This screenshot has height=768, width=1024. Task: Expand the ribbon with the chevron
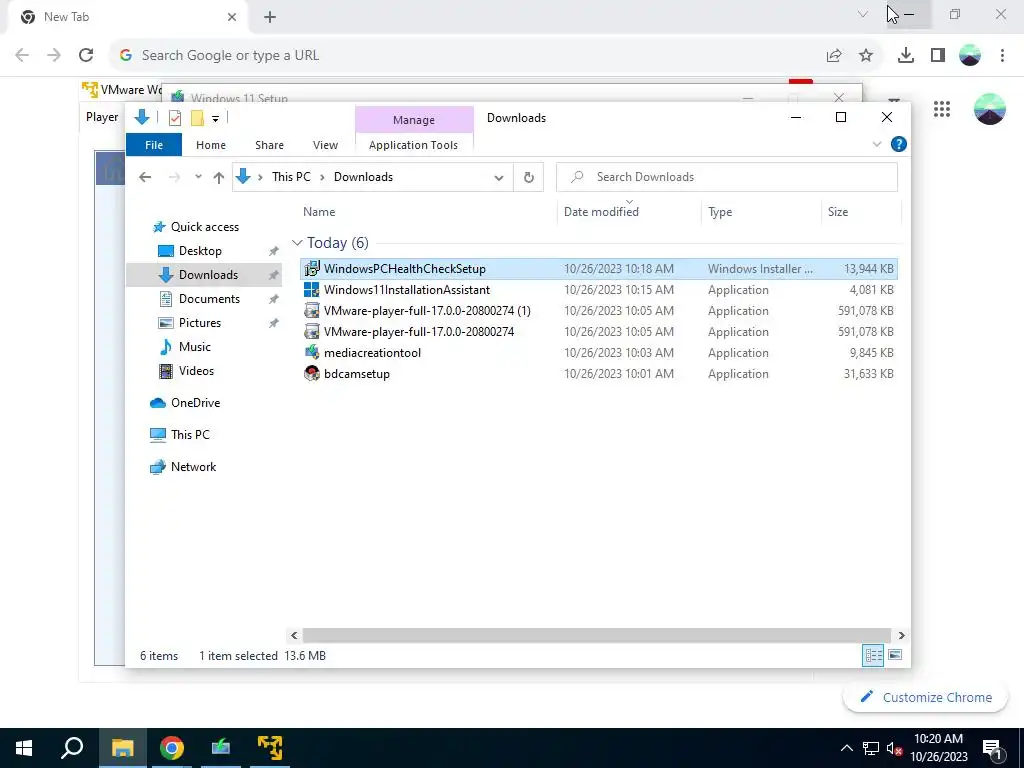click(877, 144)
